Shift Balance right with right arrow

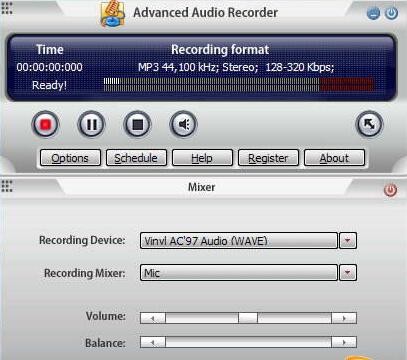344,342
